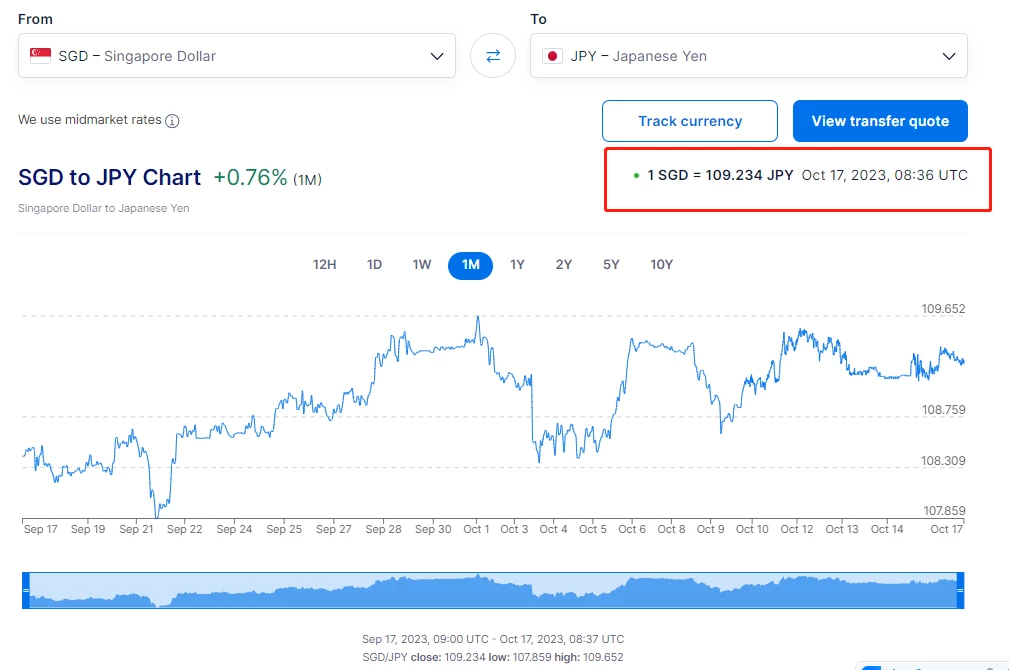Expand the SGD currency dropdown arrow

pos(437,57)
